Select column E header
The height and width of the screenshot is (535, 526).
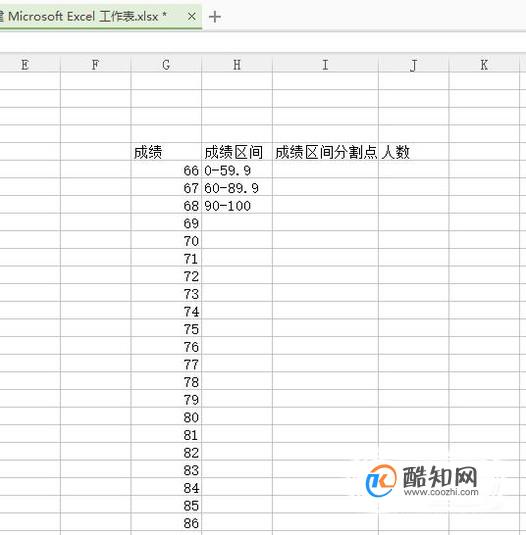pyautogui.click(x=25, y=64)
